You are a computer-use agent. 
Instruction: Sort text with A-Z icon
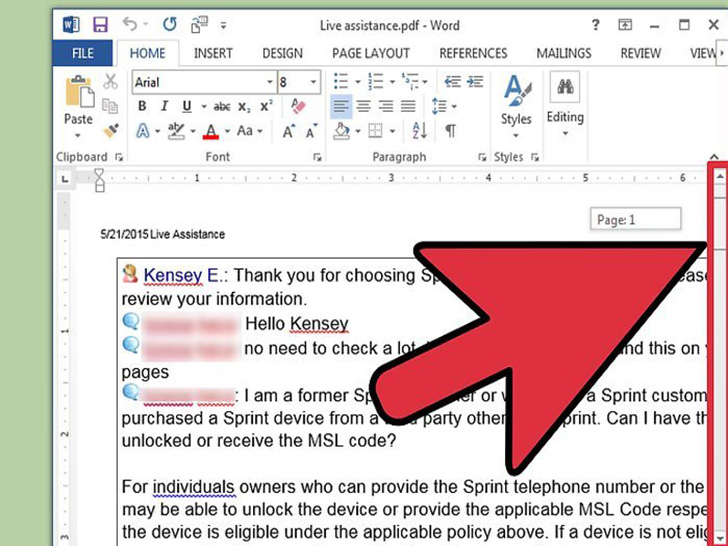coord(419,131)
